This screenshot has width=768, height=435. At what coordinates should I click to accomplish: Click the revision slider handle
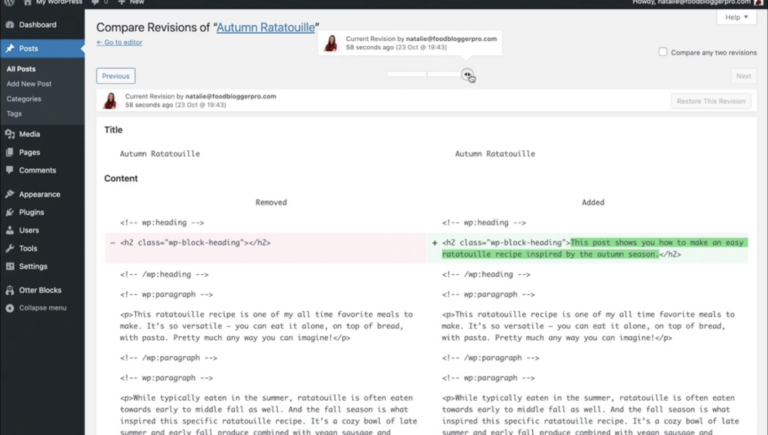[467, 74]
